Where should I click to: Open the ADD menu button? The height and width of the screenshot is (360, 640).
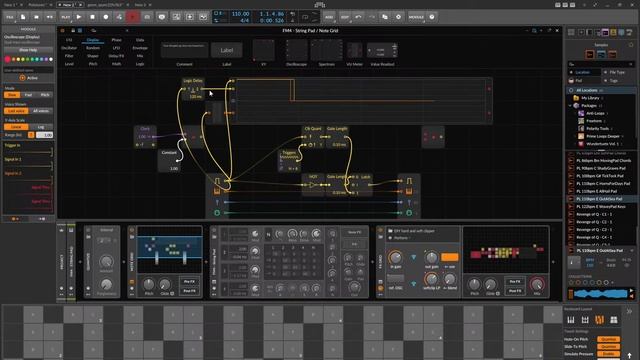pyautogui.click(x=329, y=17)
